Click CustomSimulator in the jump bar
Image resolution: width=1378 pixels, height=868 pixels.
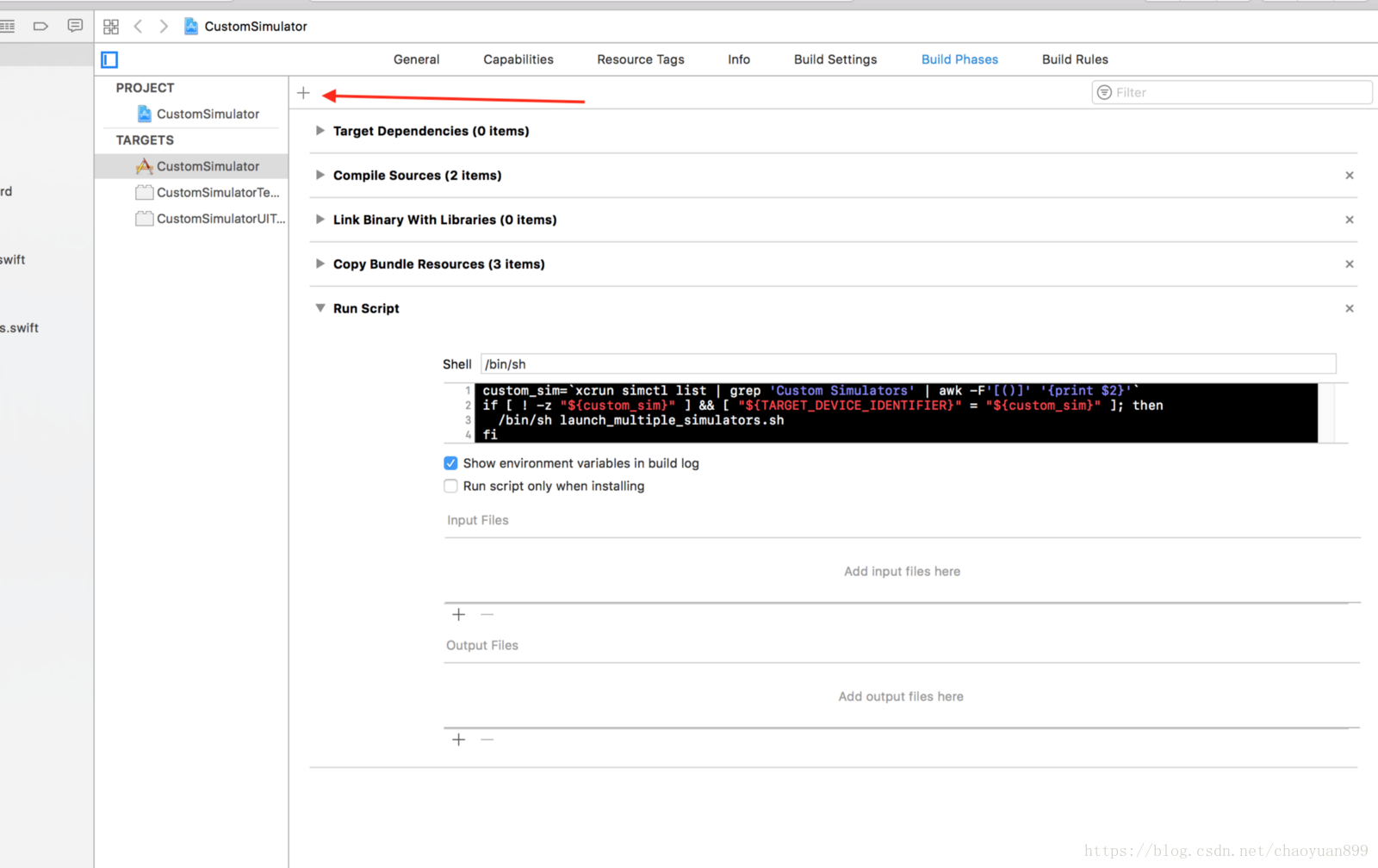[256, 27]
